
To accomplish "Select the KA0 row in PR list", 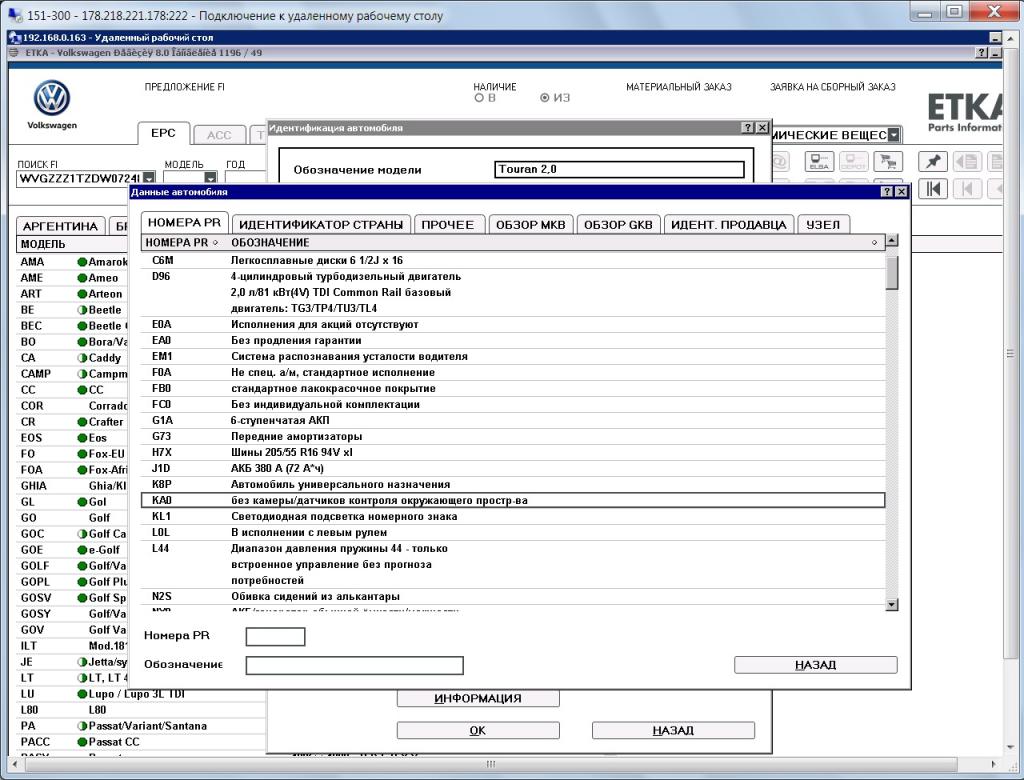I will coord(513,500).
